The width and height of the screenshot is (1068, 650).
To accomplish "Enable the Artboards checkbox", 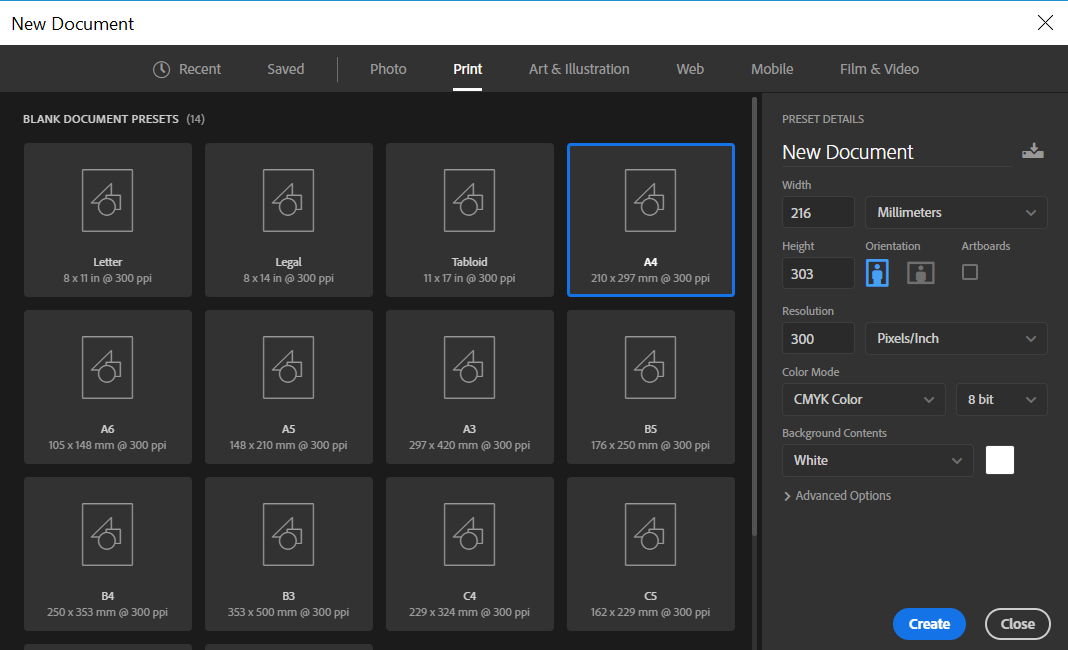I will pyautogui.click(x=970, y=272).
